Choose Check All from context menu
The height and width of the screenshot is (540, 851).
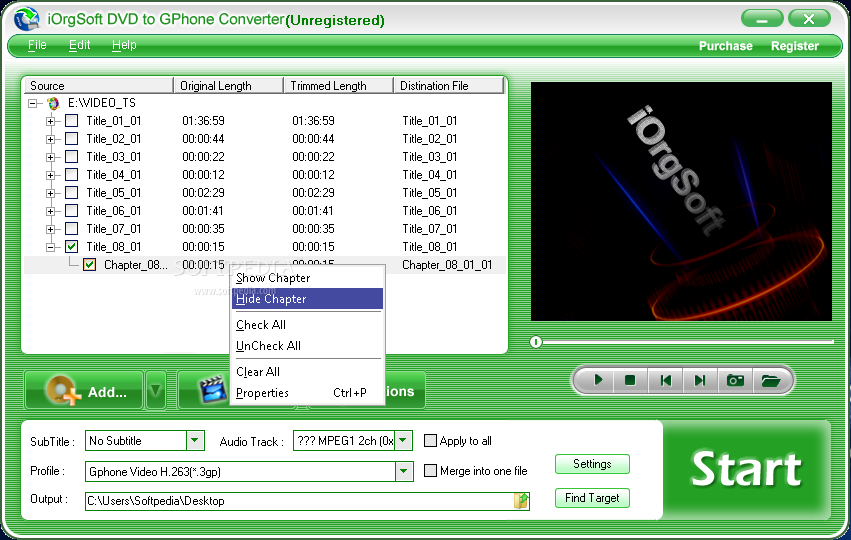click(307, 325)
